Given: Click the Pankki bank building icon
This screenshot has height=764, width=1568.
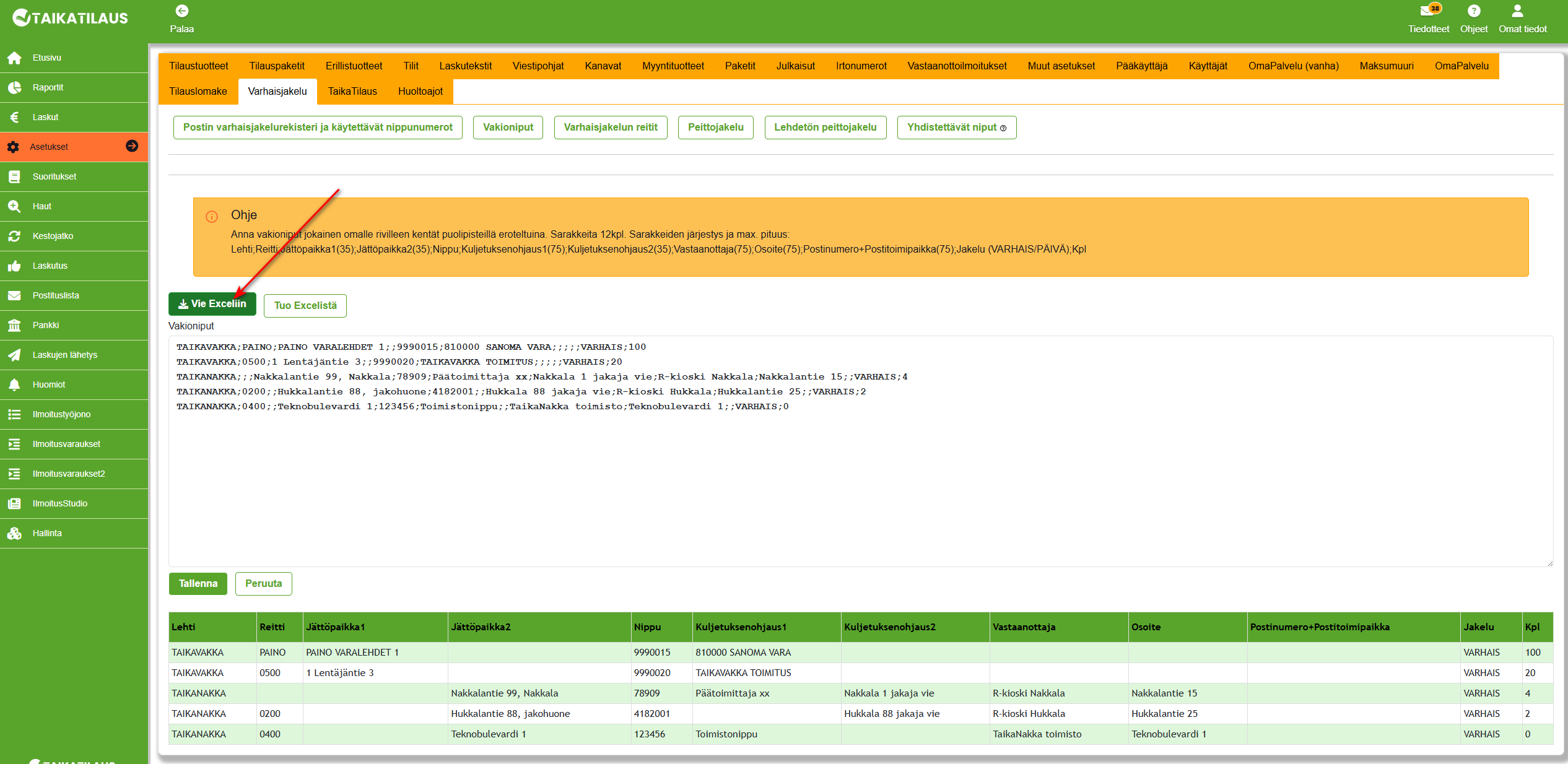Looking at the screenshot, I should click(x=15, y=325).
